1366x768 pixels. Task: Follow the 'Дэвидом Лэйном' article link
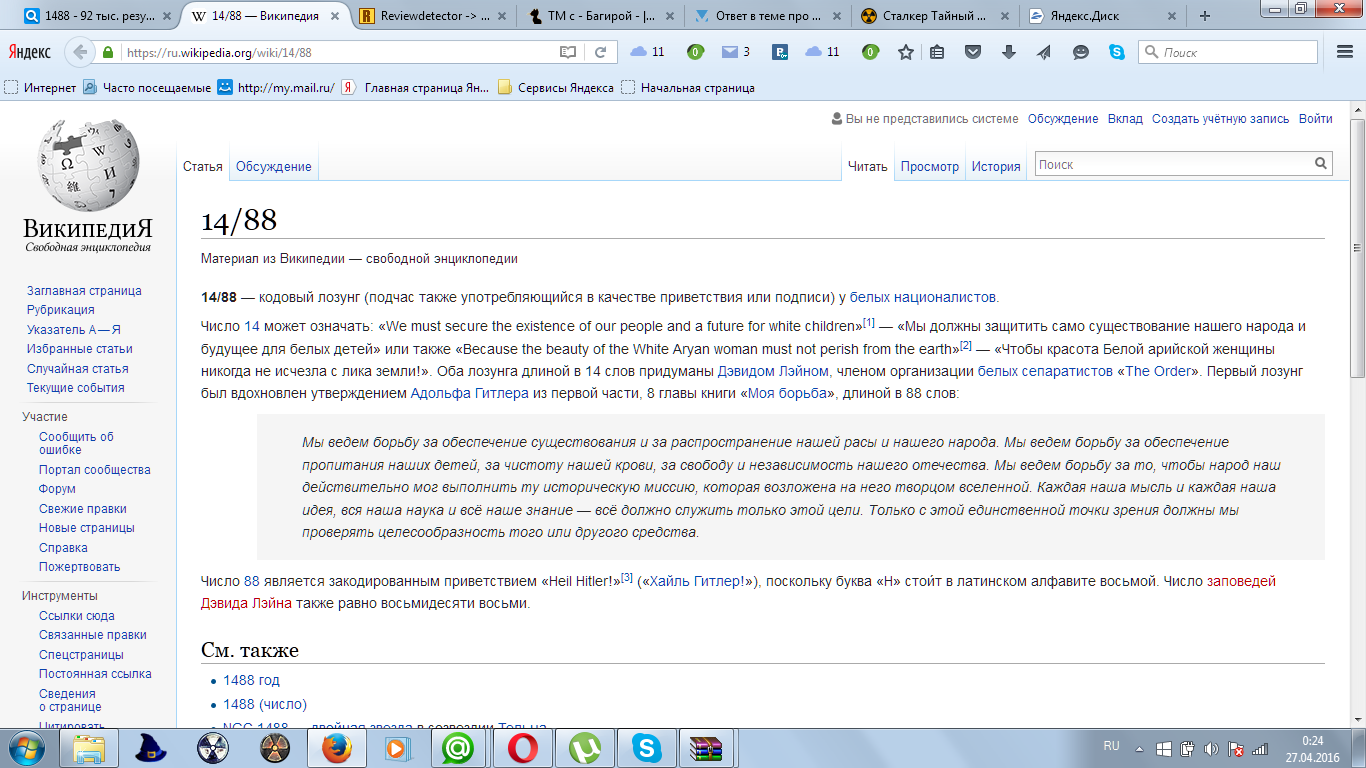point(773,371)
